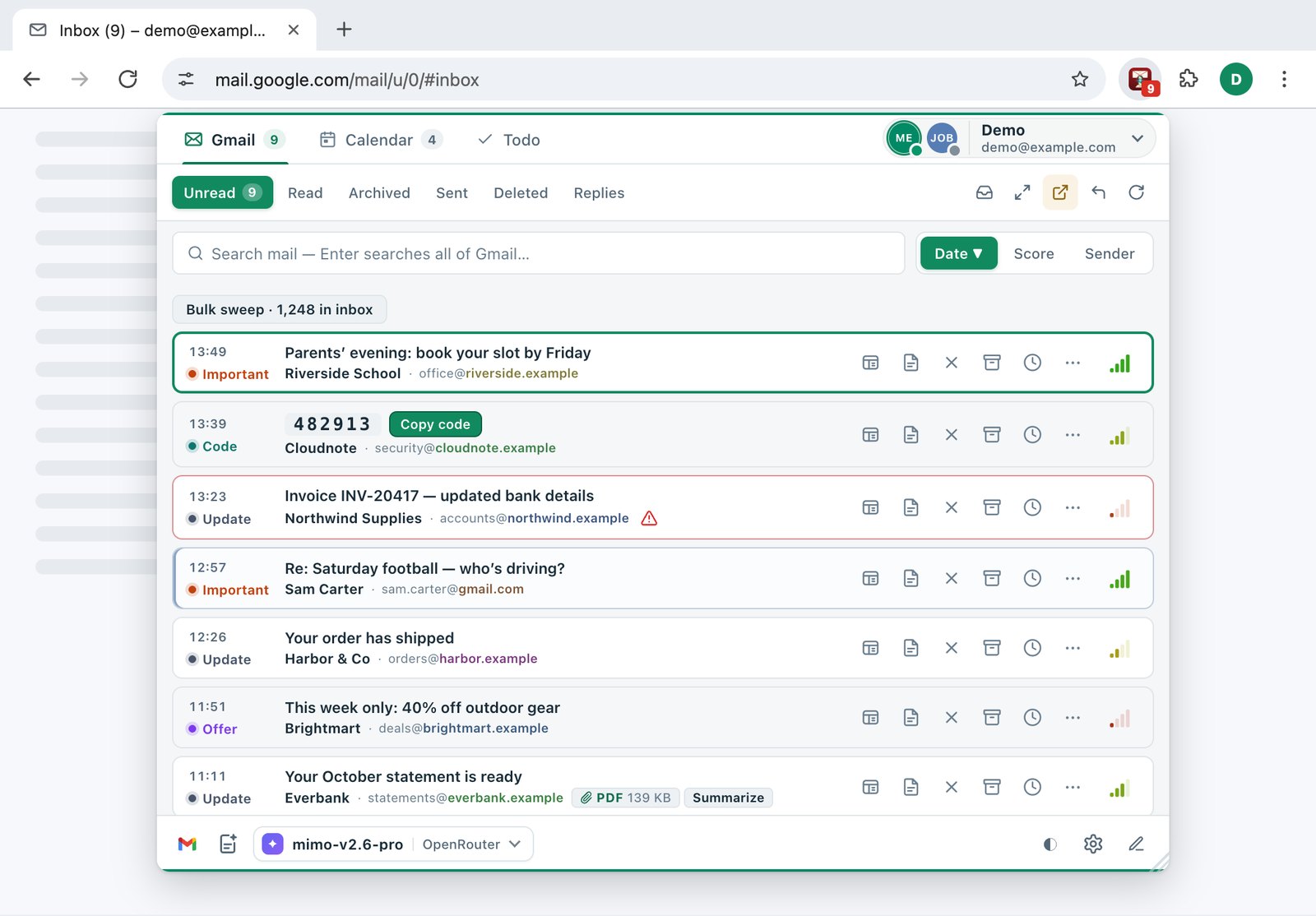The height and width of the screenshot is (916, 1316).
Task: Show the Replies filter
Action: coord(599,192)
